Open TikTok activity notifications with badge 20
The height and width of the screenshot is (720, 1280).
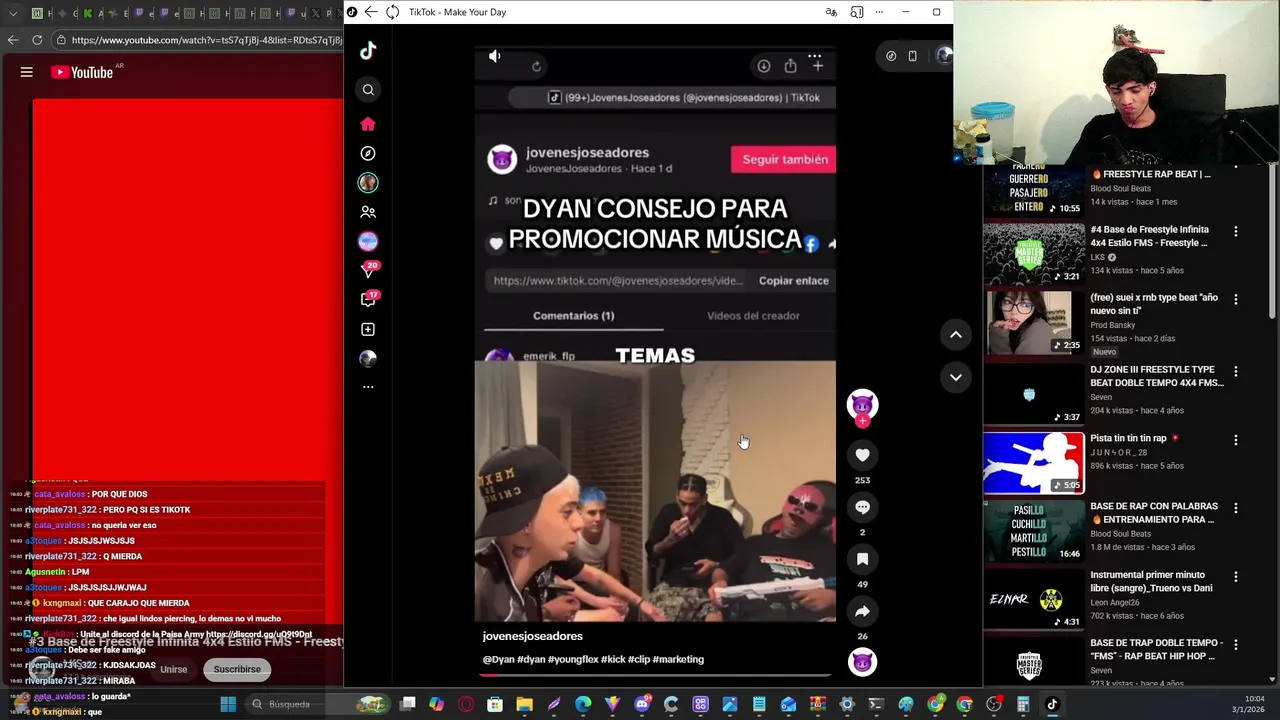coord(368,270)
